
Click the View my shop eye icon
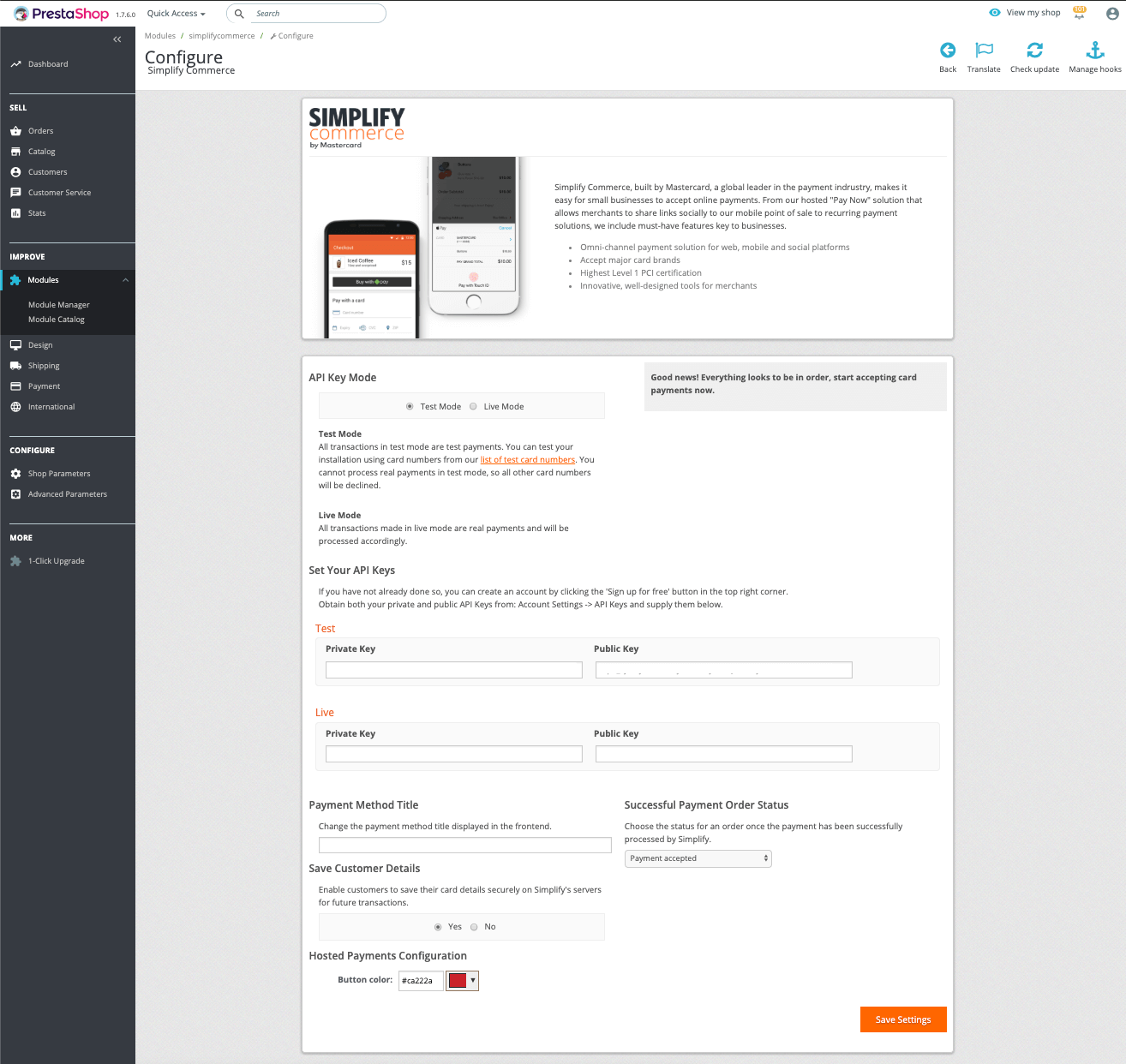pyautogui.click(x=995, y=13)
